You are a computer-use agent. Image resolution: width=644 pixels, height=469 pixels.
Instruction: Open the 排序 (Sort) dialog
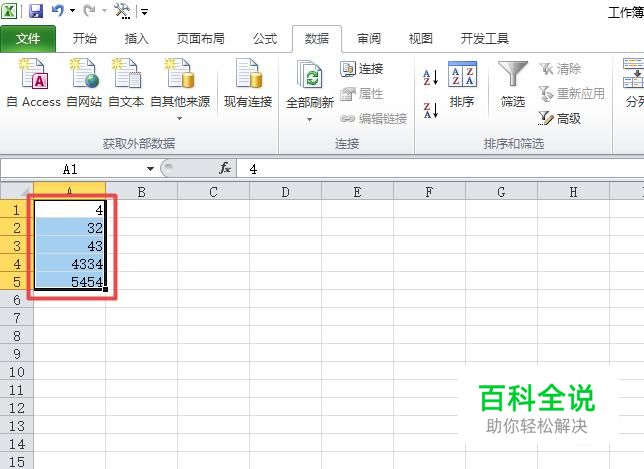[462, 84]
